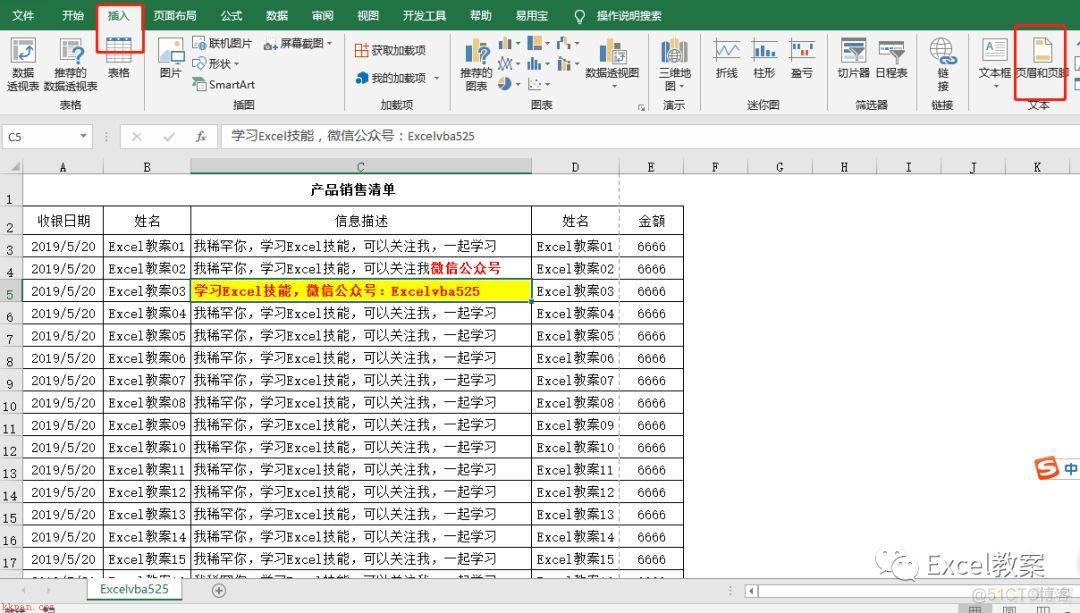Select header cell 信息描述
The image size is (1080, 613).
[x=361, y=220]
